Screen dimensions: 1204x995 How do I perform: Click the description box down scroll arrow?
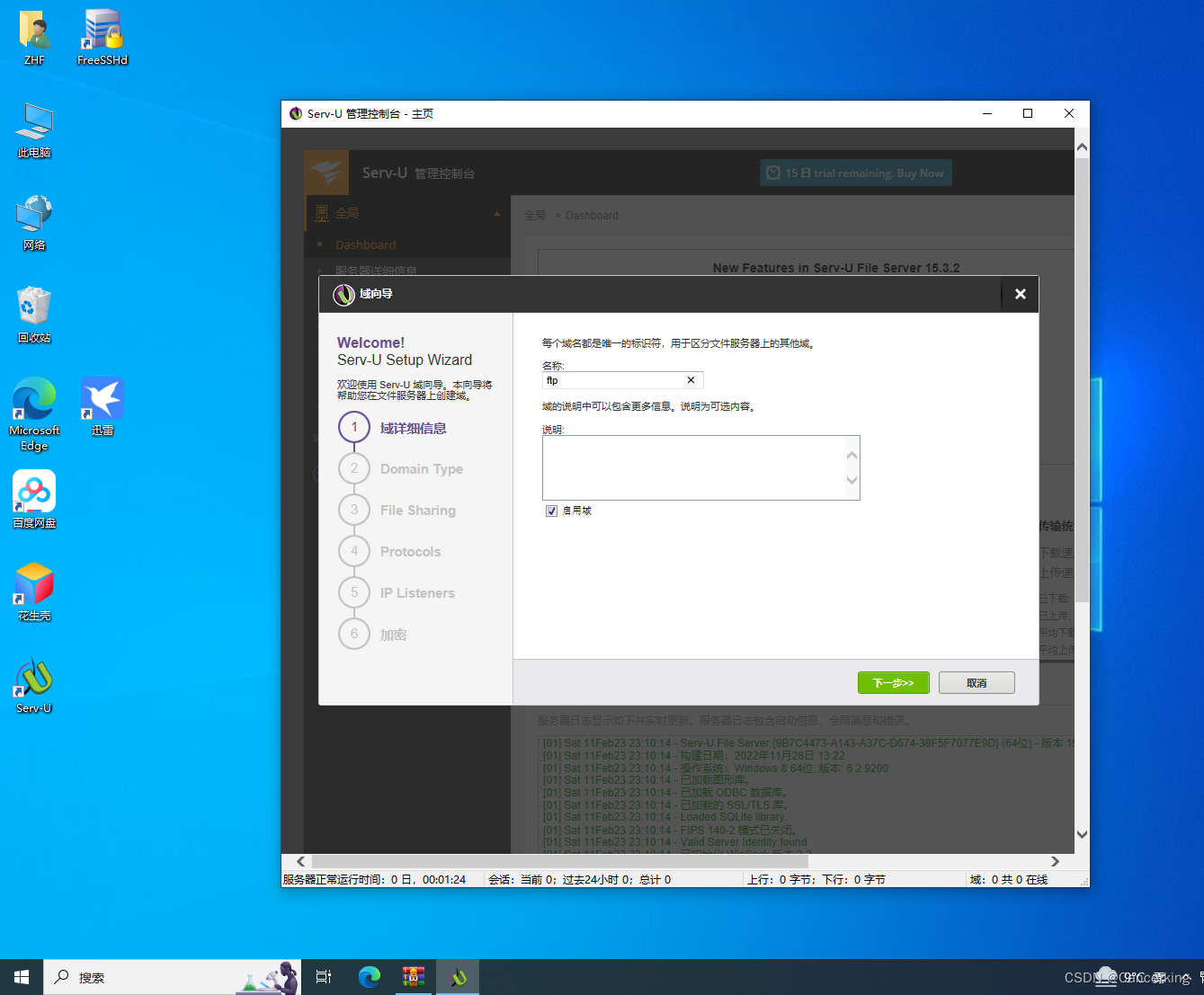[x=852, y=480]
